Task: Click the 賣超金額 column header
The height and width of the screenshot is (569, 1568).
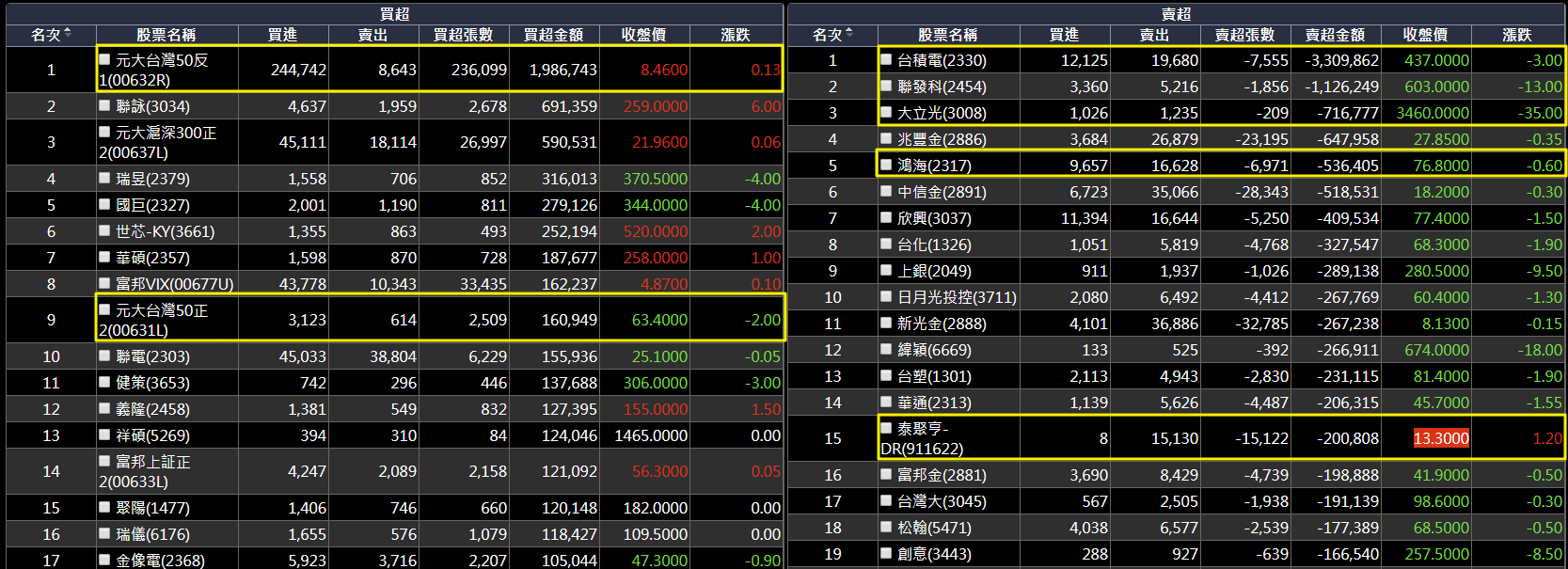Action: (x=1335, y=35)
